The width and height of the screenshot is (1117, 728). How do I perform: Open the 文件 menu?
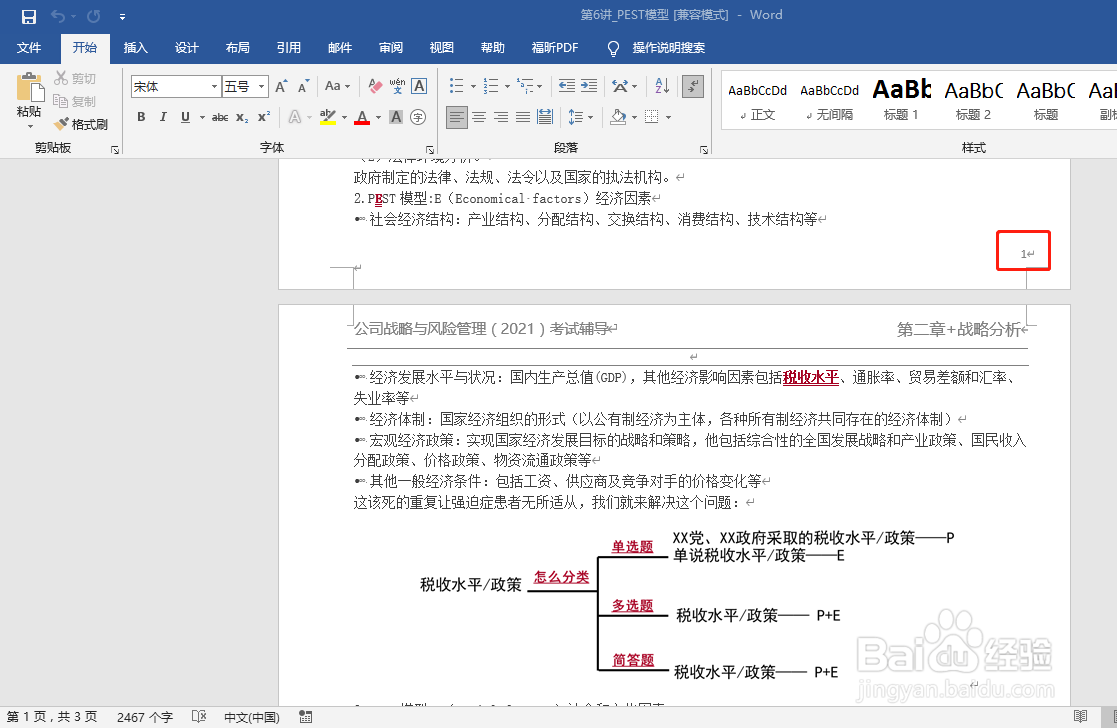click(x=28, y=48)
